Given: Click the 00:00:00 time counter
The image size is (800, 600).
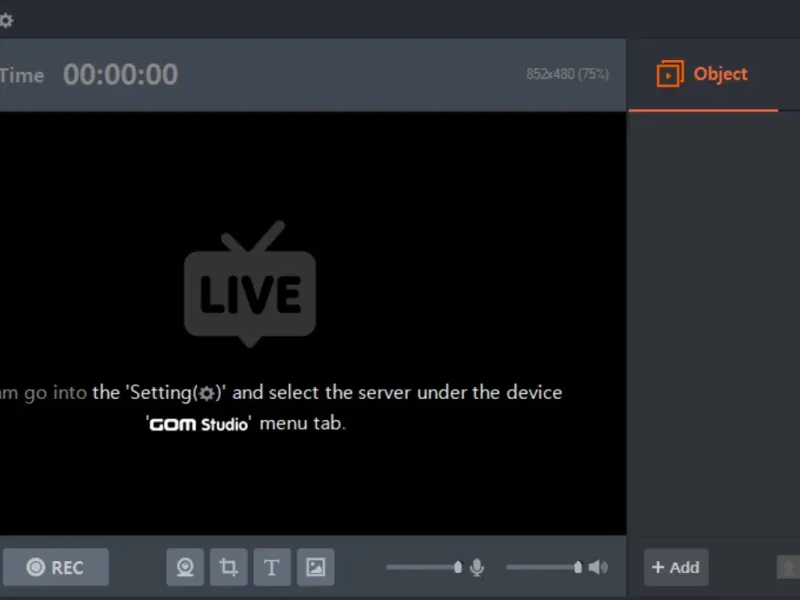Looking at the screenshot, I should 120,74.
